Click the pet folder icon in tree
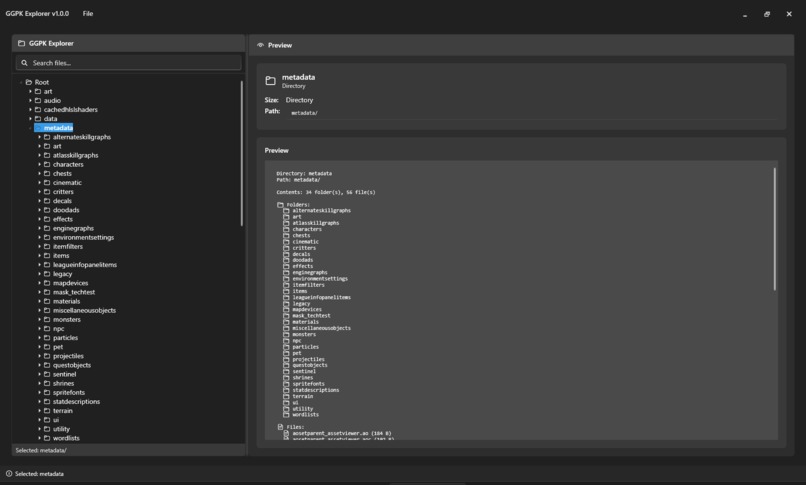Screen dimensions: 806x485 pyautogui.click(x=47, y=347)
